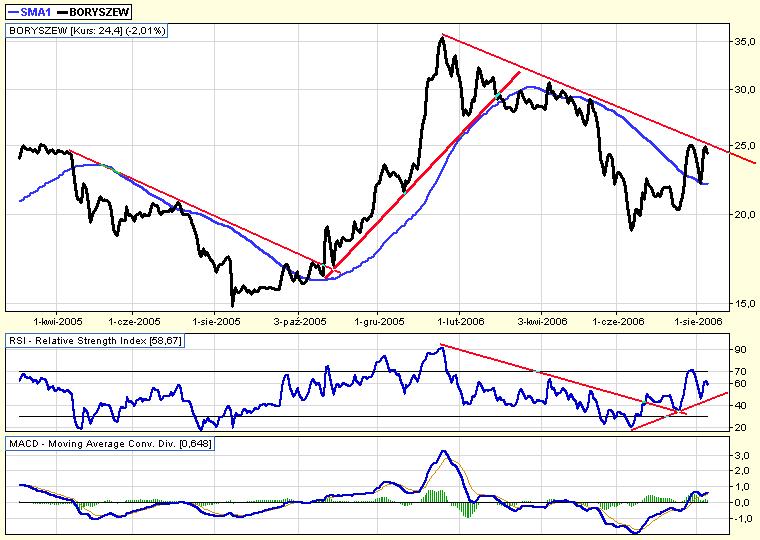Click the 3-paź-2005 date label
Image resolution: width=760 pixels, height=540 pixels.
pos(300,321)
